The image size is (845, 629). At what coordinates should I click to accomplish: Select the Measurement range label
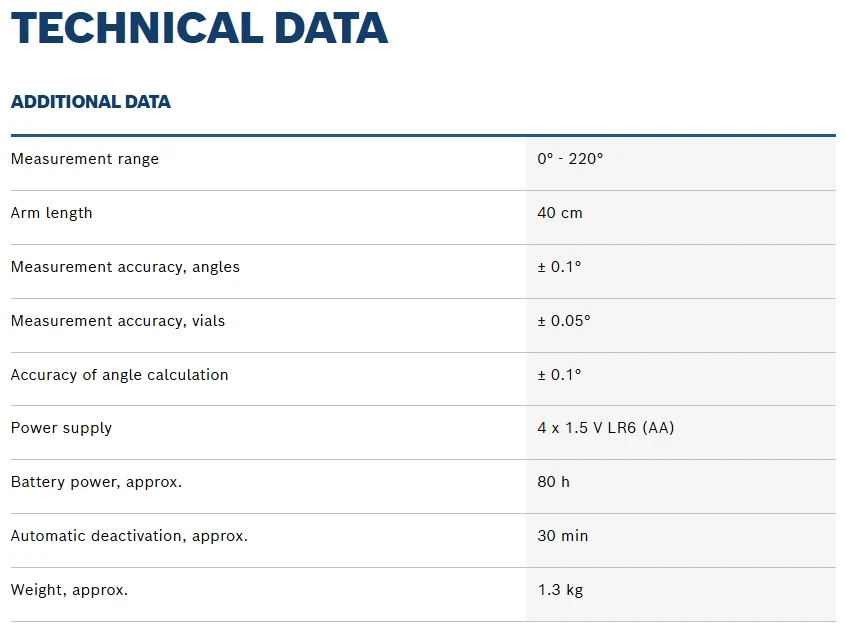tap(85, 159)
